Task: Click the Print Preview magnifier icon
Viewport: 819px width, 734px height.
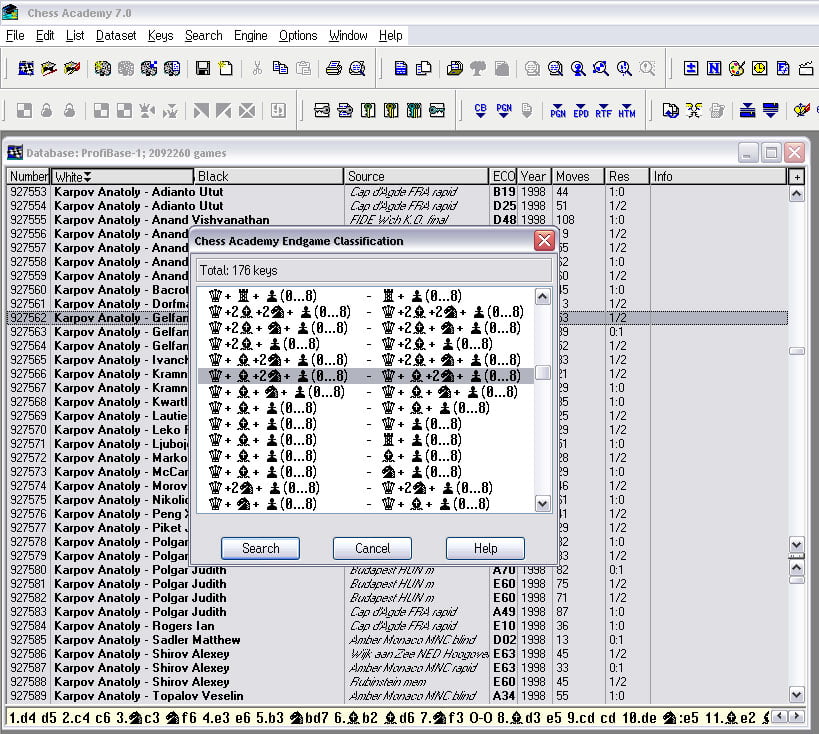Action: point(359,68)
